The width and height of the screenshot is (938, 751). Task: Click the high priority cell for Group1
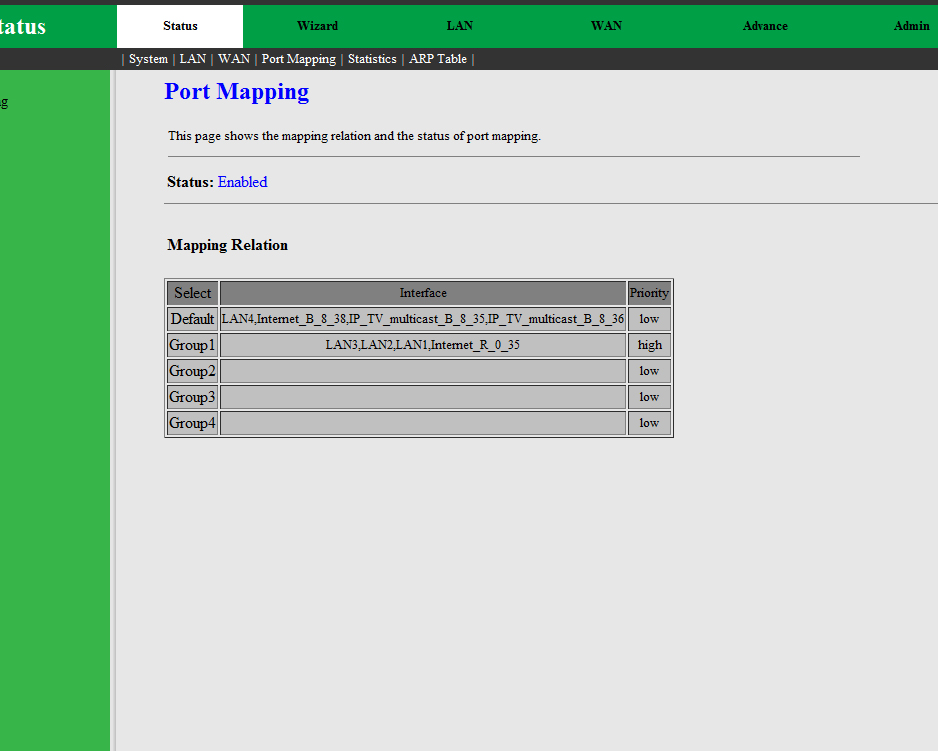coord(649,345)
